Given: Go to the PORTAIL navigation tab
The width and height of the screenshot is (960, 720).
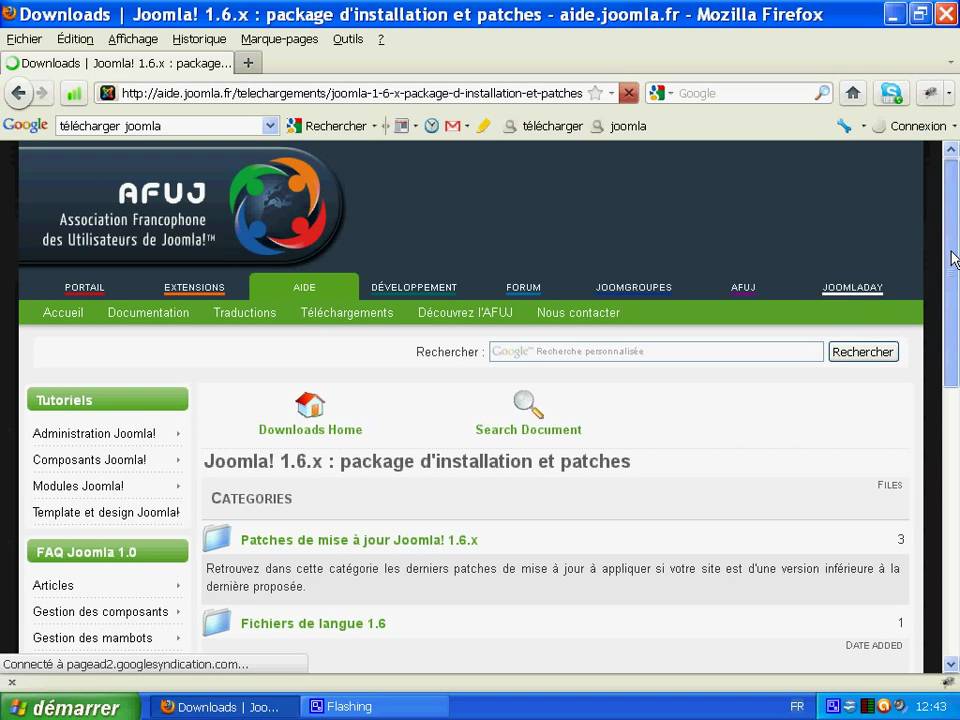Looking at the screenshot, I should pos(84,287).
